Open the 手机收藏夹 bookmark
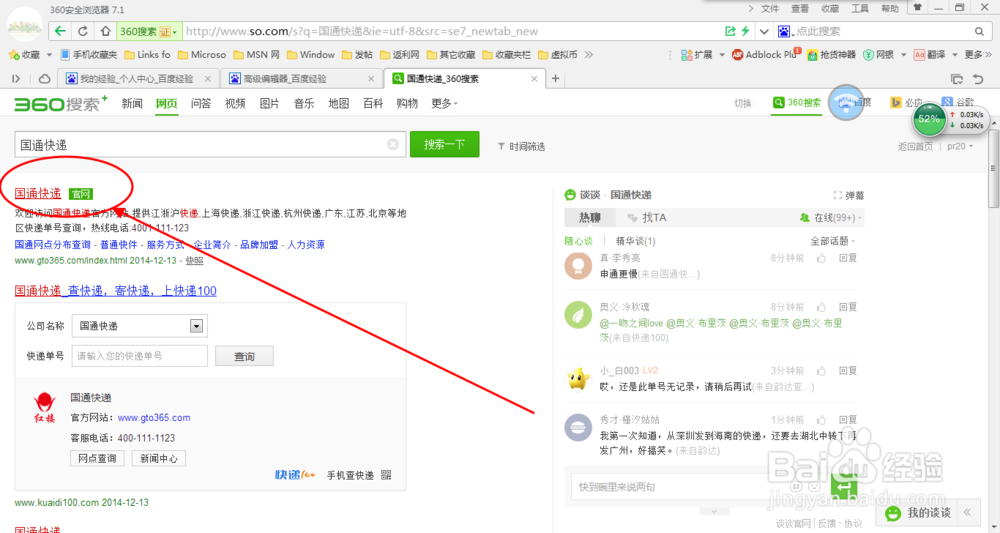This screenshot has width=1000, height=533. pyautogui.click(x=89, y=55)
